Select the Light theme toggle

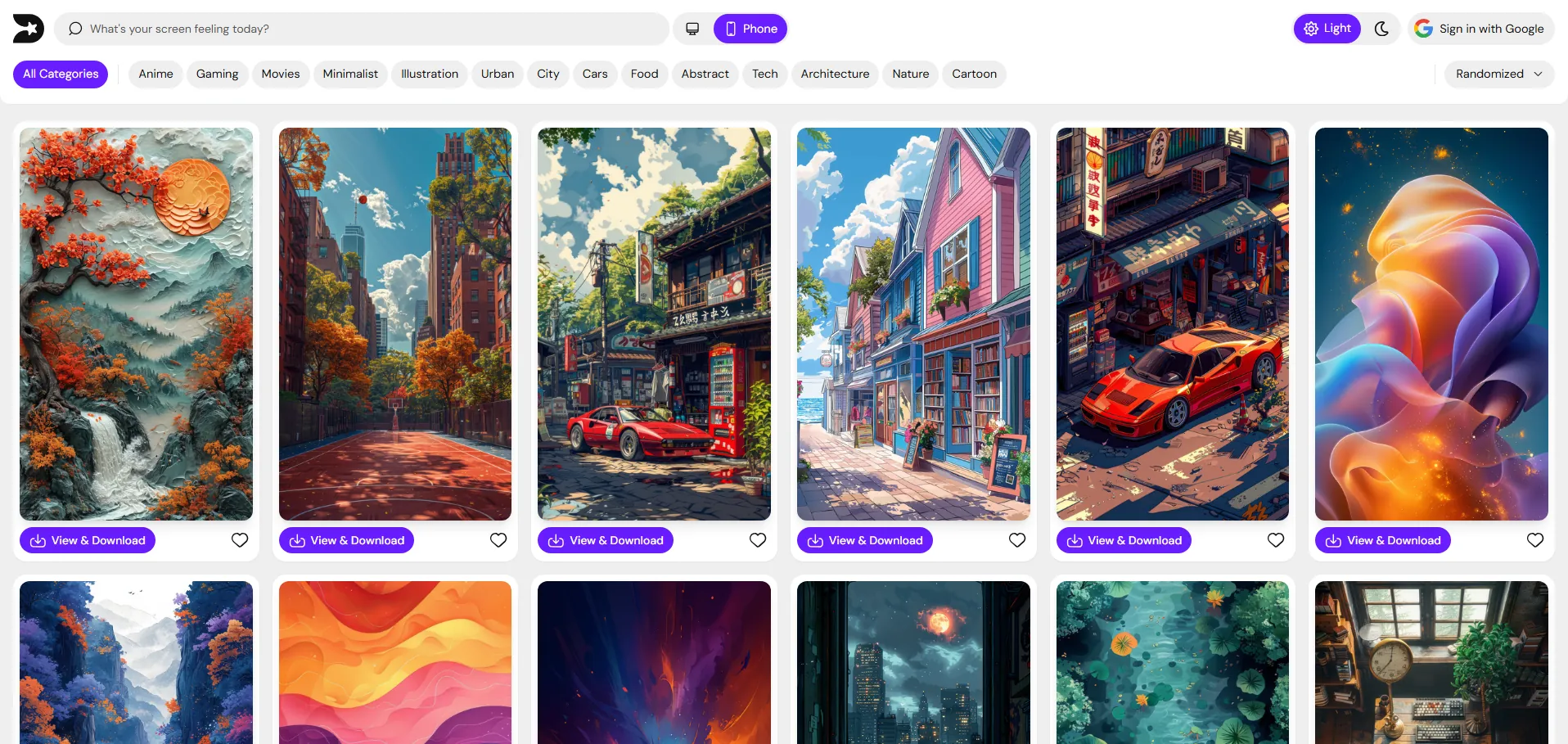point(1327,29)
